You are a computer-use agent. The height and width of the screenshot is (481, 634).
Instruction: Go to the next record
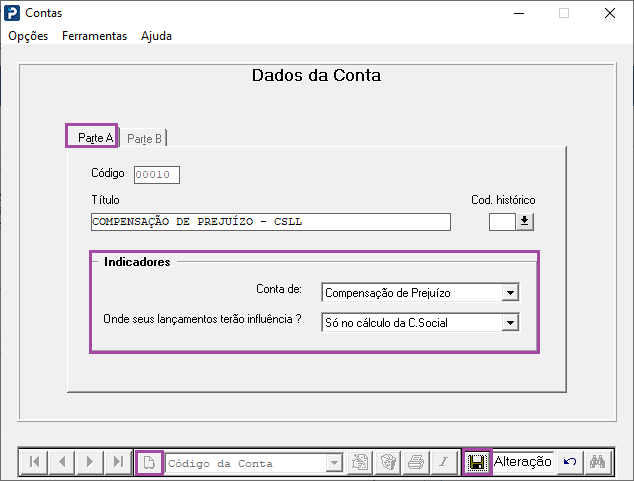click(x=90, y=462)
